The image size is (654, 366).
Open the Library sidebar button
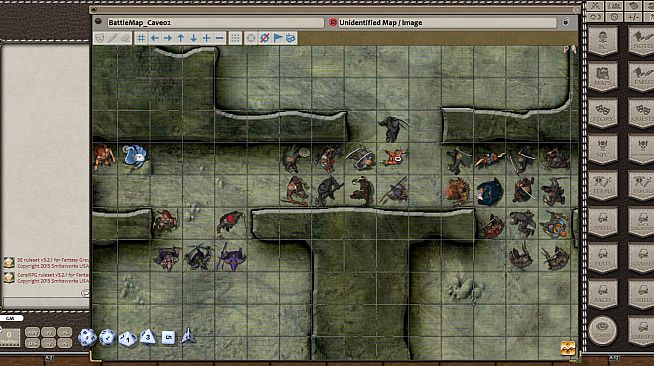click(641, 331)
